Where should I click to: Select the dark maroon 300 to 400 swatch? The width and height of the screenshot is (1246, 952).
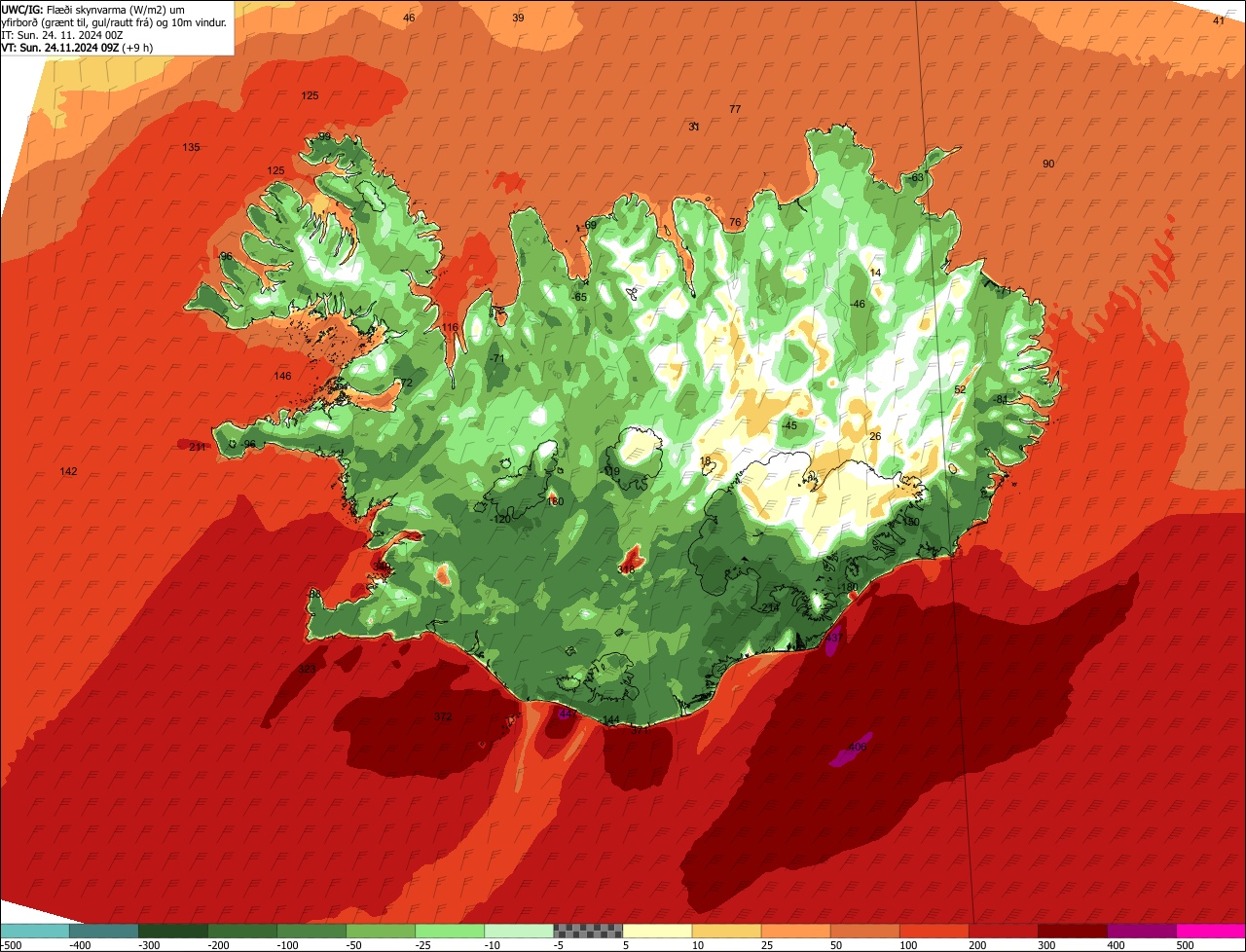pyautogui.click(x=1073, y=931)
